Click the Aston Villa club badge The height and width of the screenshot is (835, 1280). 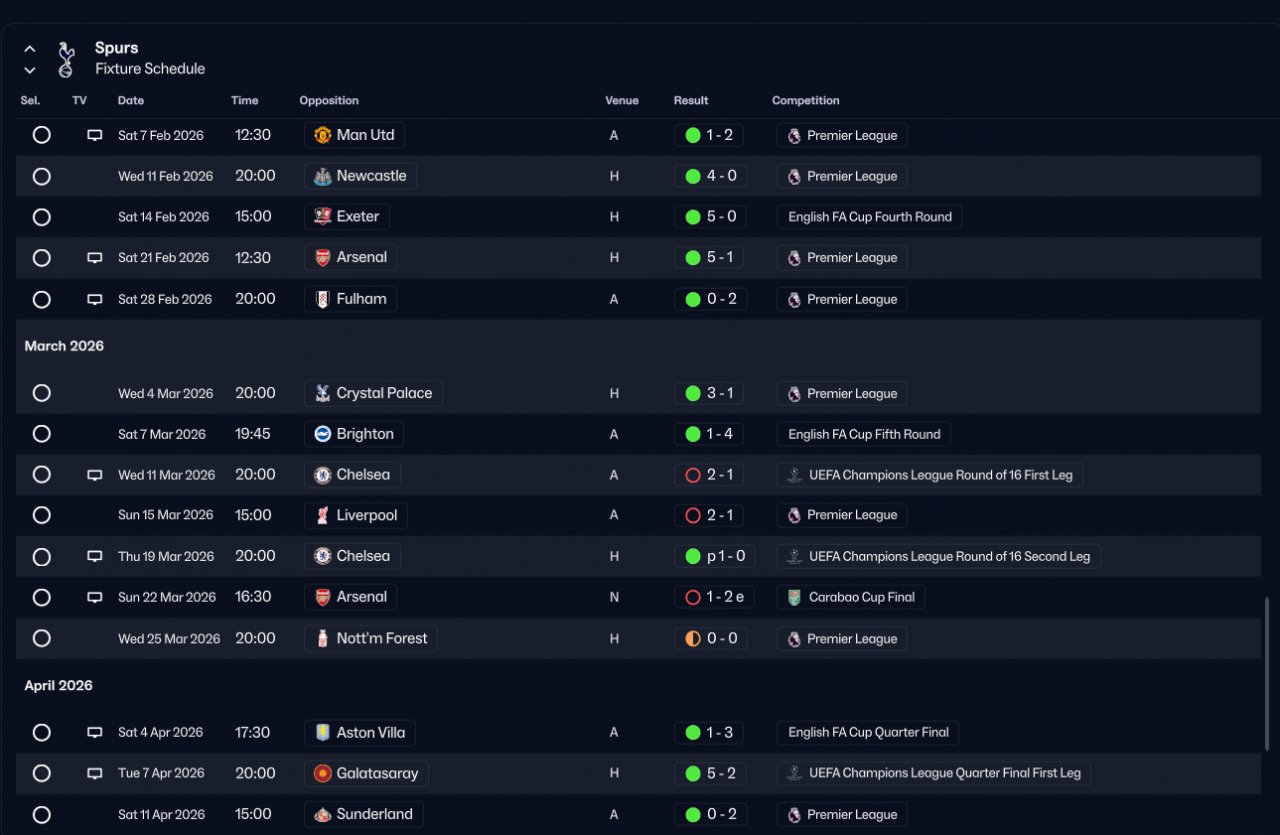(322, 732)
